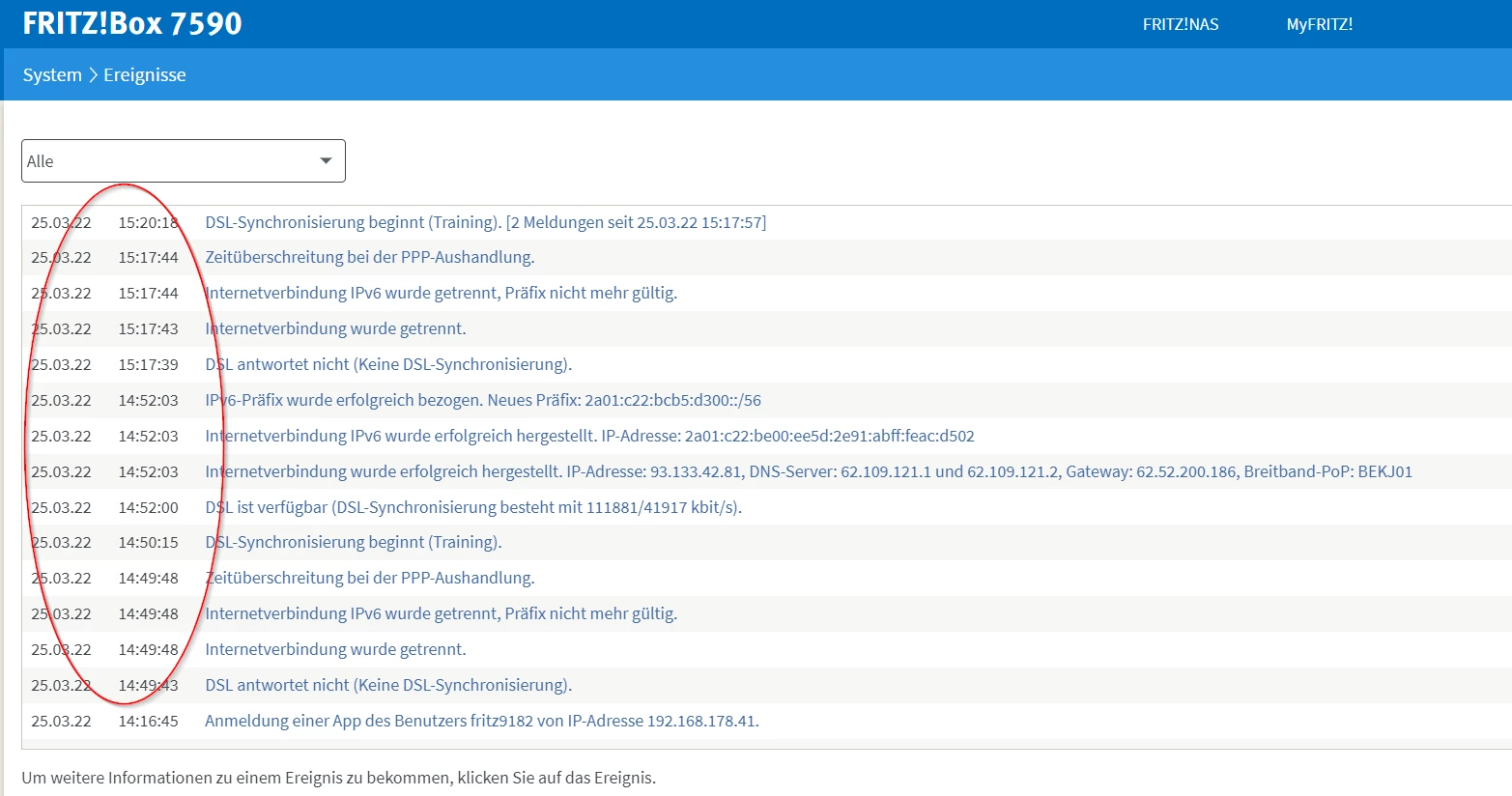The image size is (1512, 796).
Task: Select the Ereignisse breadcrumb entry
Action: [x=145, y=75]
